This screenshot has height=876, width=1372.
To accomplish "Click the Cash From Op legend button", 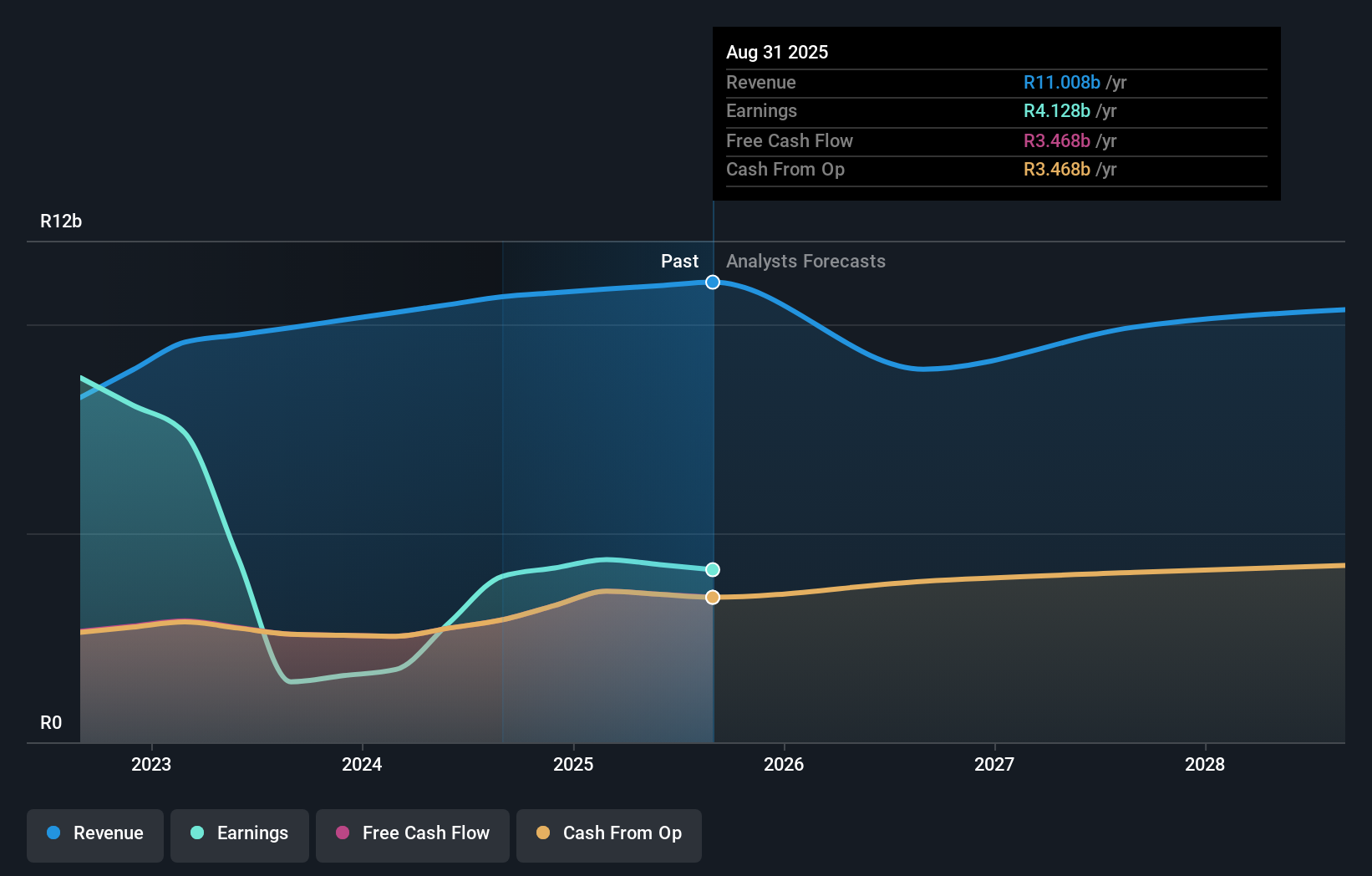I will [609, 835].
